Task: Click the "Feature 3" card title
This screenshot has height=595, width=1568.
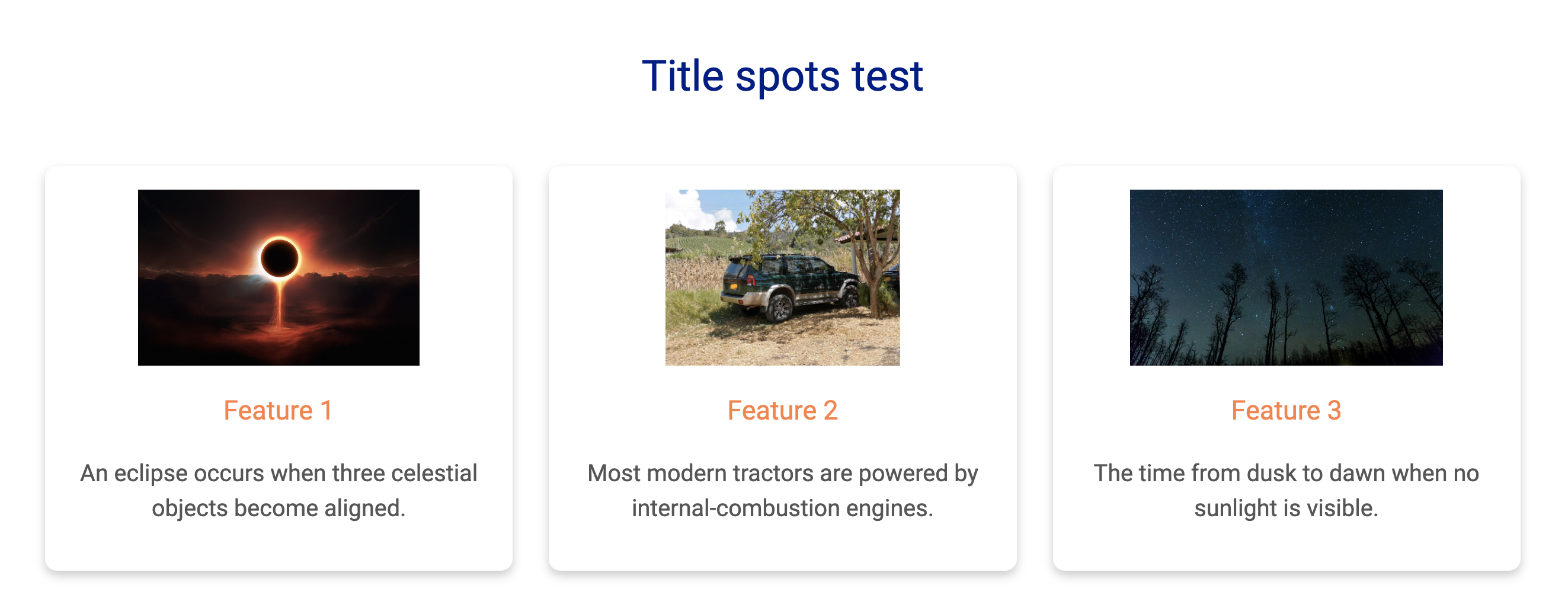Action: (x=1286, y=411)
